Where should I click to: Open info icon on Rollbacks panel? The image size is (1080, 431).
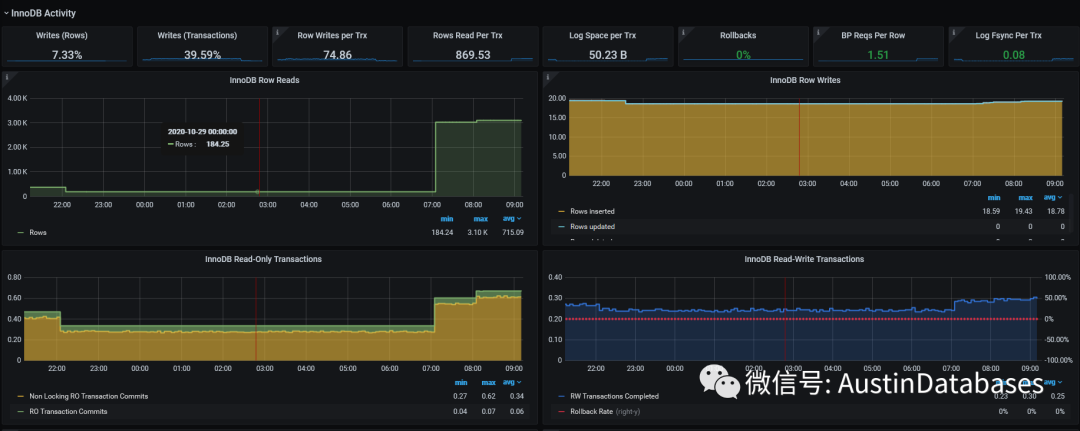[682, 30]
